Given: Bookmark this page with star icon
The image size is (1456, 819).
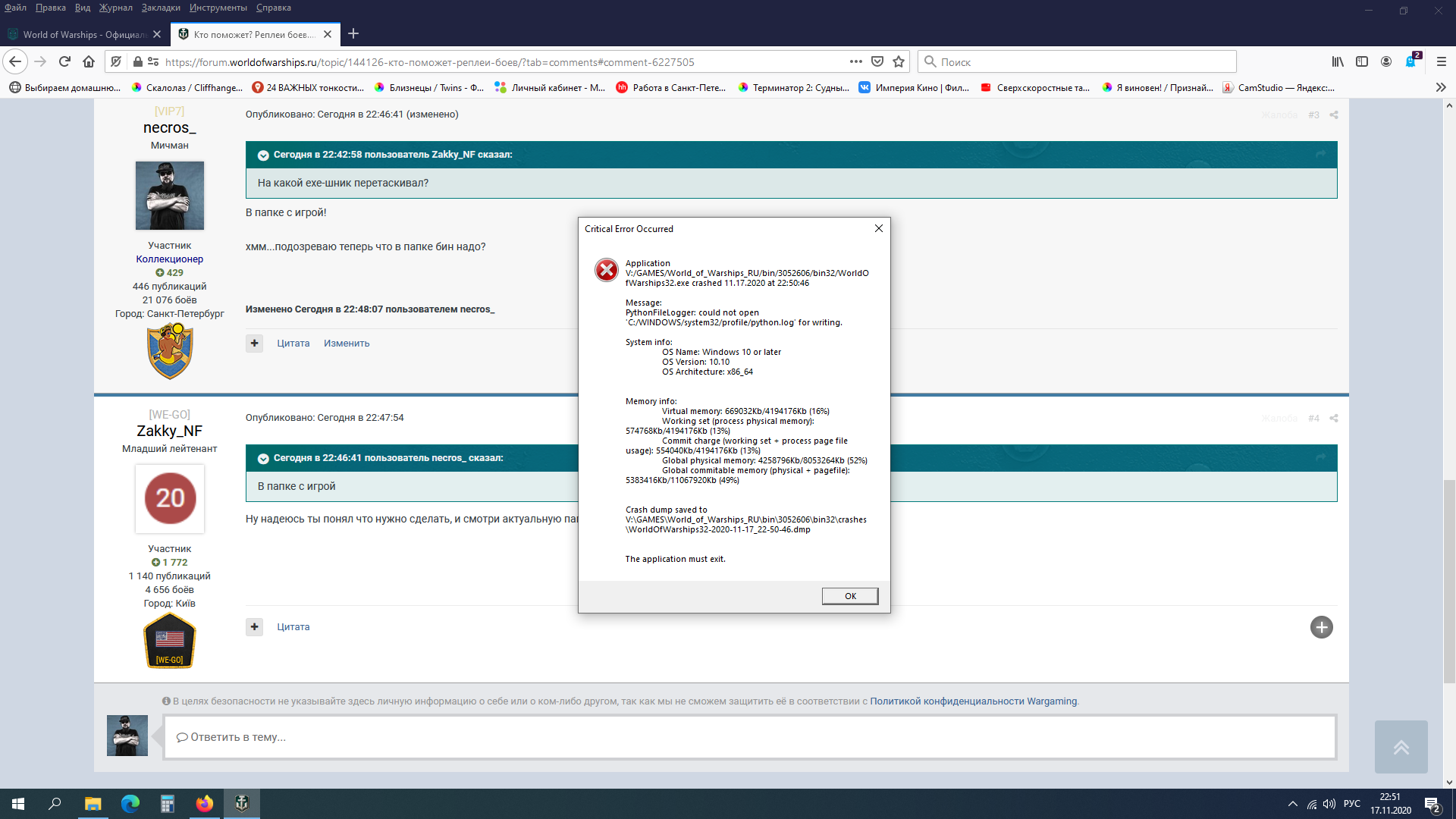Looking at the screenshot, I should pos(899,61).
